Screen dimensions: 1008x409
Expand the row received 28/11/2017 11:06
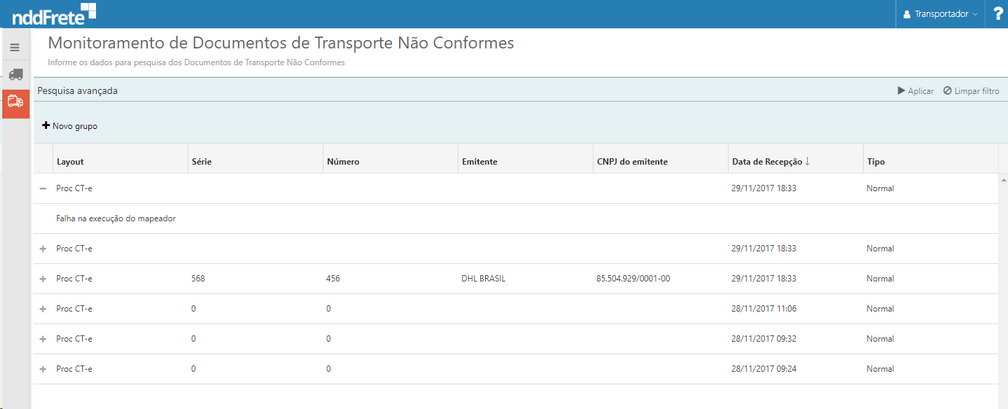(x=43, y=309)
